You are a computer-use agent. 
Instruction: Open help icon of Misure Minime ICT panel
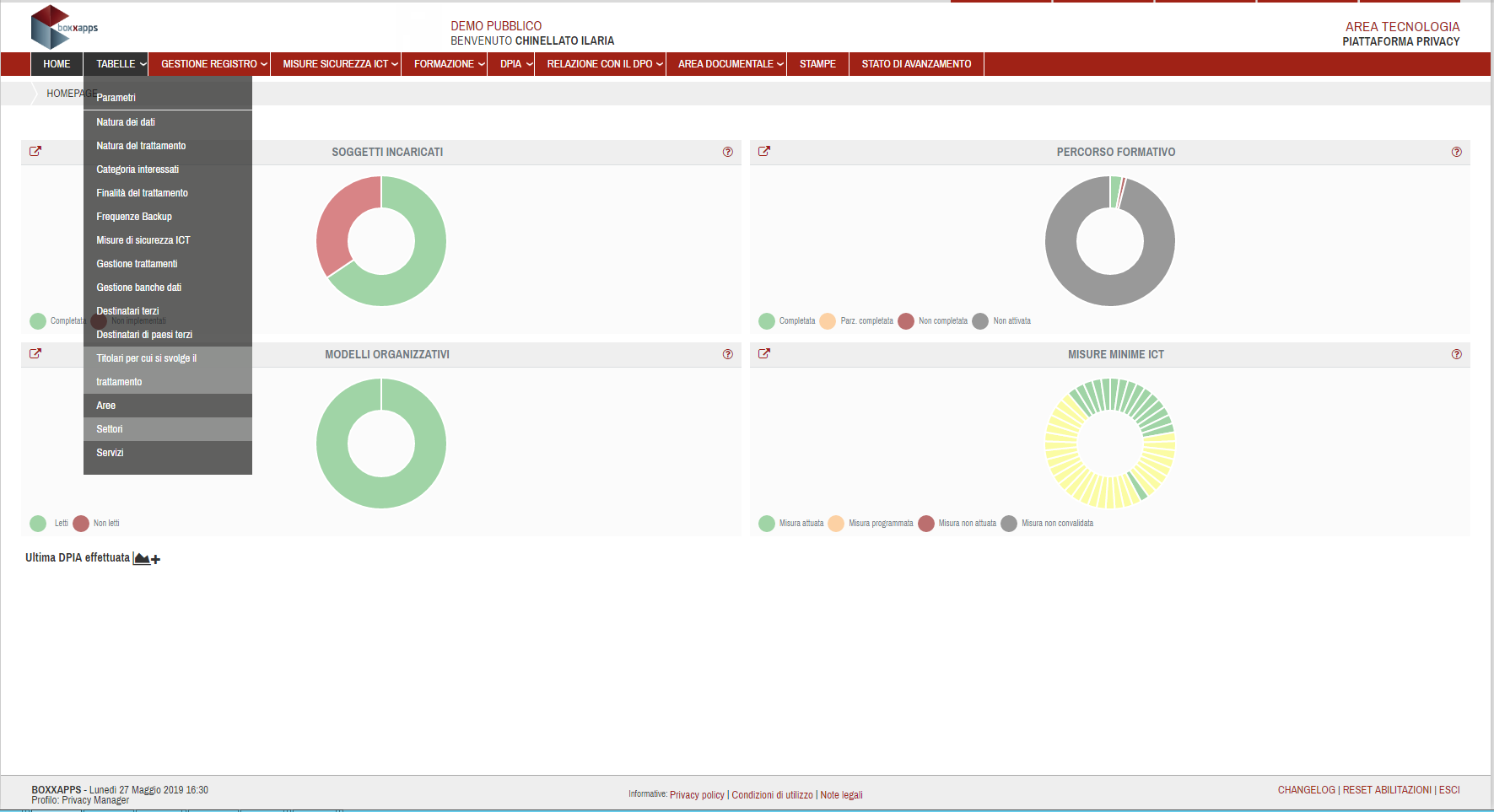[x=1457, y=354]
